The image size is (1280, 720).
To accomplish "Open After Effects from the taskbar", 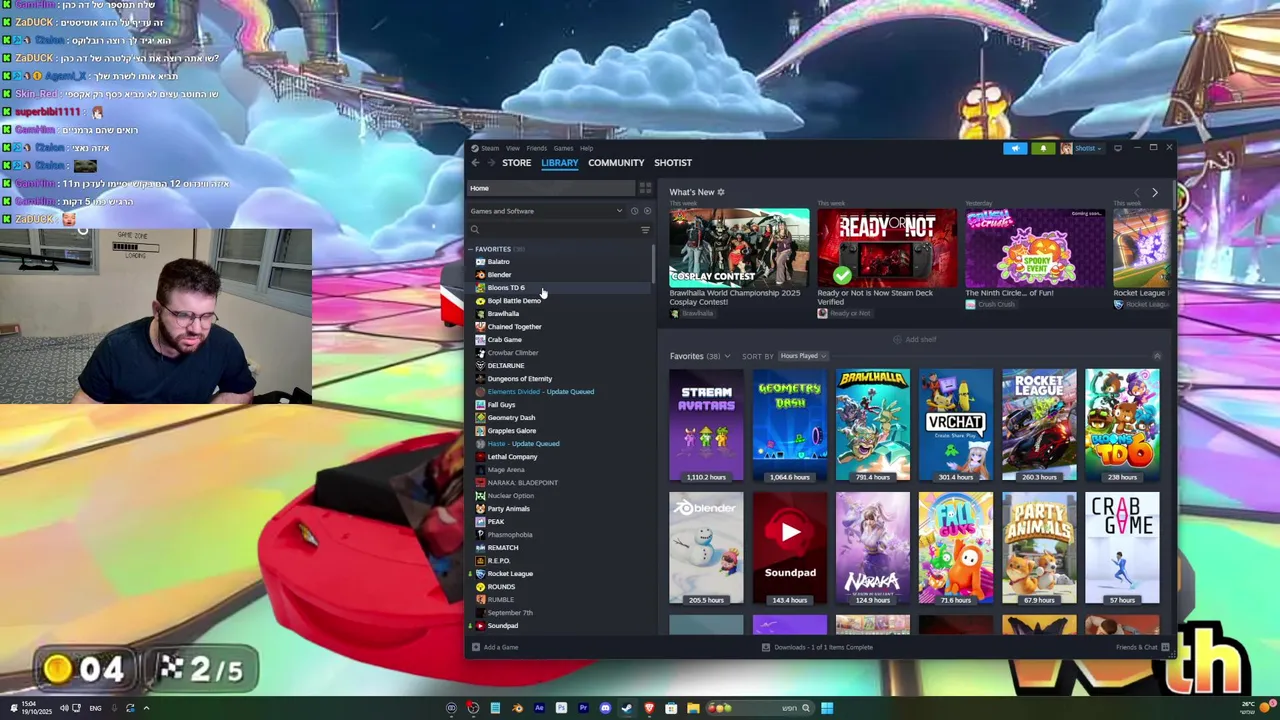I will (x=539, y=708).
